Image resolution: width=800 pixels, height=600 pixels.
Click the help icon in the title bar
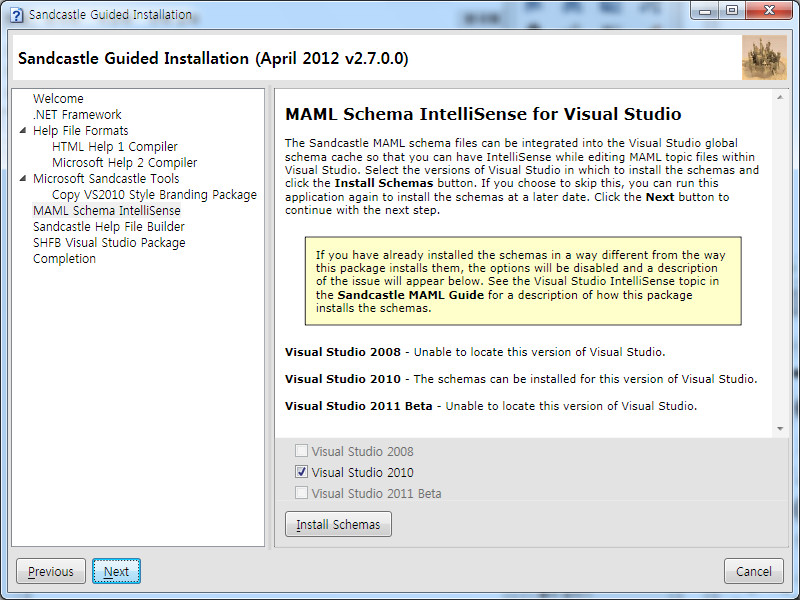(14, 14)
